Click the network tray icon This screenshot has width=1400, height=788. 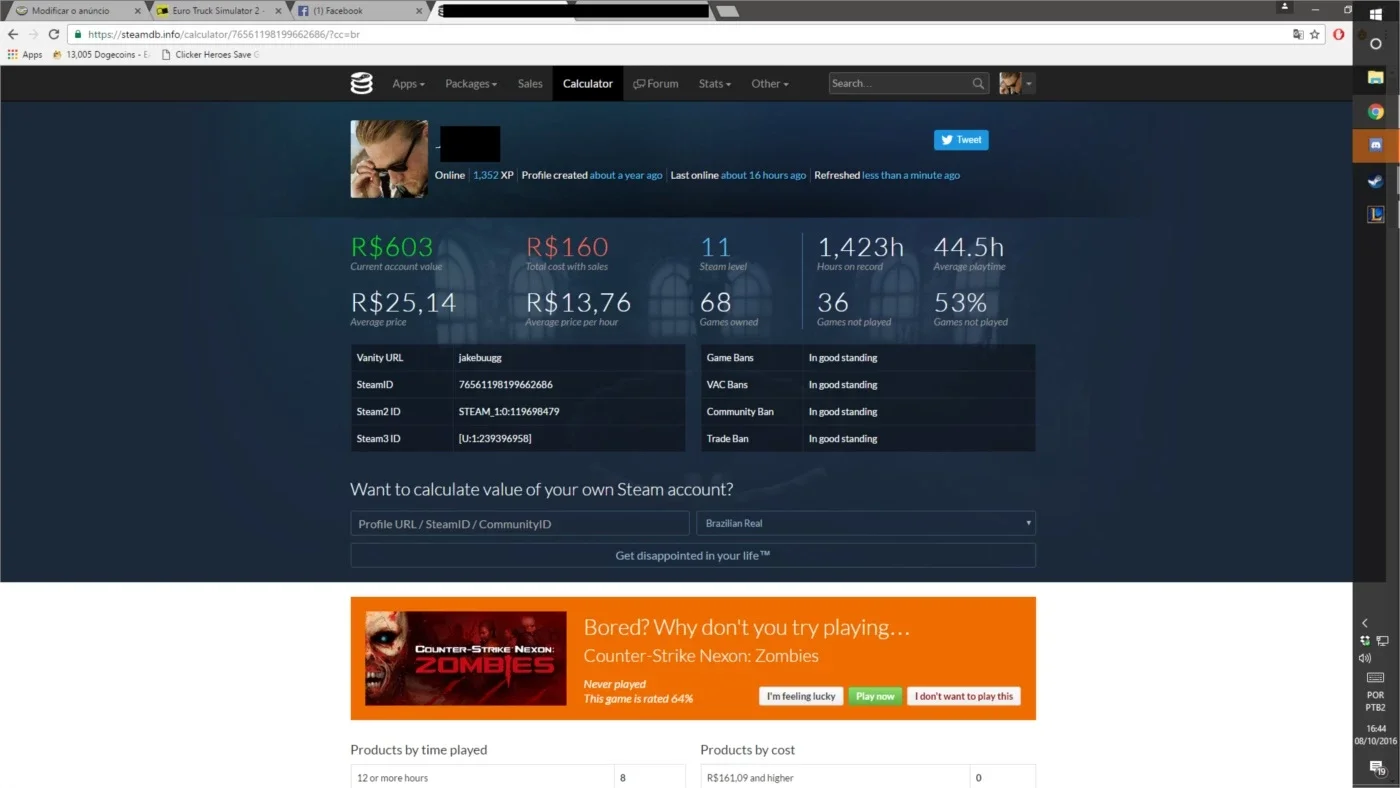1383,640
